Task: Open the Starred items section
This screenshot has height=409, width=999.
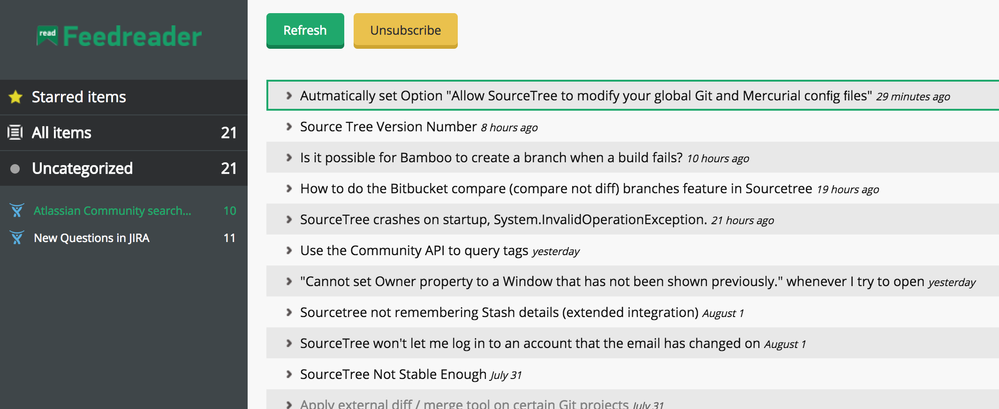Action: click(x=124, y=97)
